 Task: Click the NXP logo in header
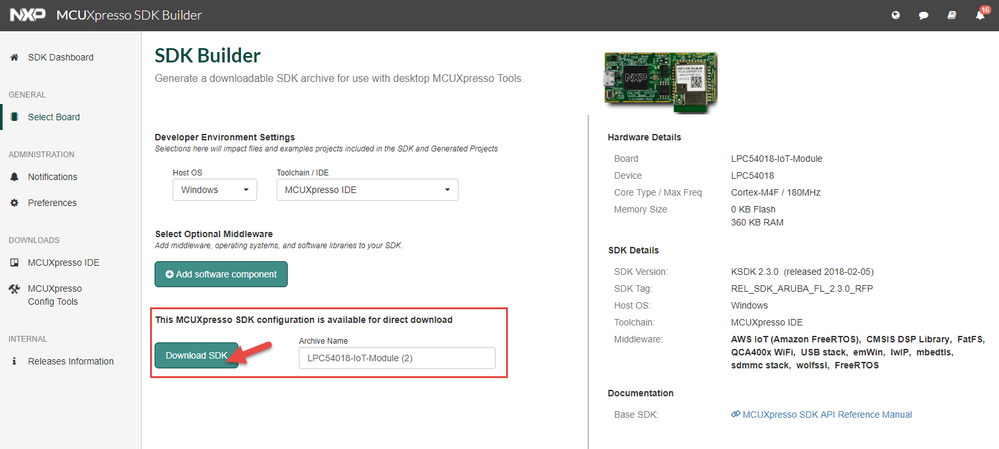(x=28, y=15)
